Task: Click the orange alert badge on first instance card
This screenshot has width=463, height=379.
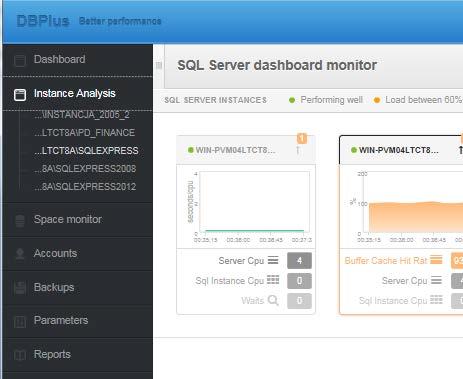Action: (x=302, y=138)
